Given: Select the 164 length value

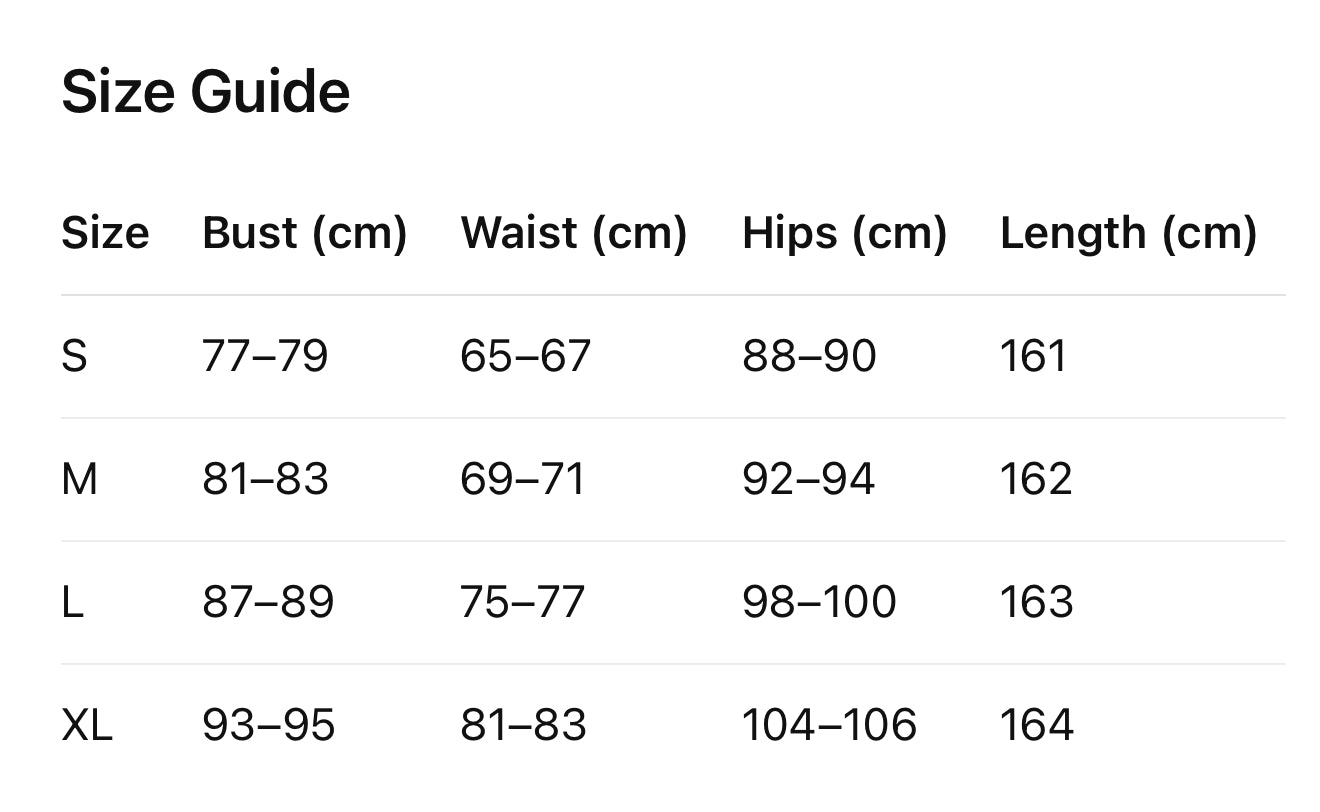Looking at the screenshot, I should (x=1037, y=725).
